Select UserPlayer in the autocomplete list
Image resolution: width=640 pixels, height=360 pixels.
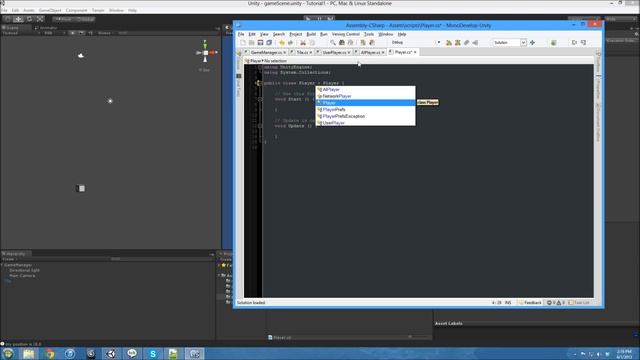[x=366, y=122]
